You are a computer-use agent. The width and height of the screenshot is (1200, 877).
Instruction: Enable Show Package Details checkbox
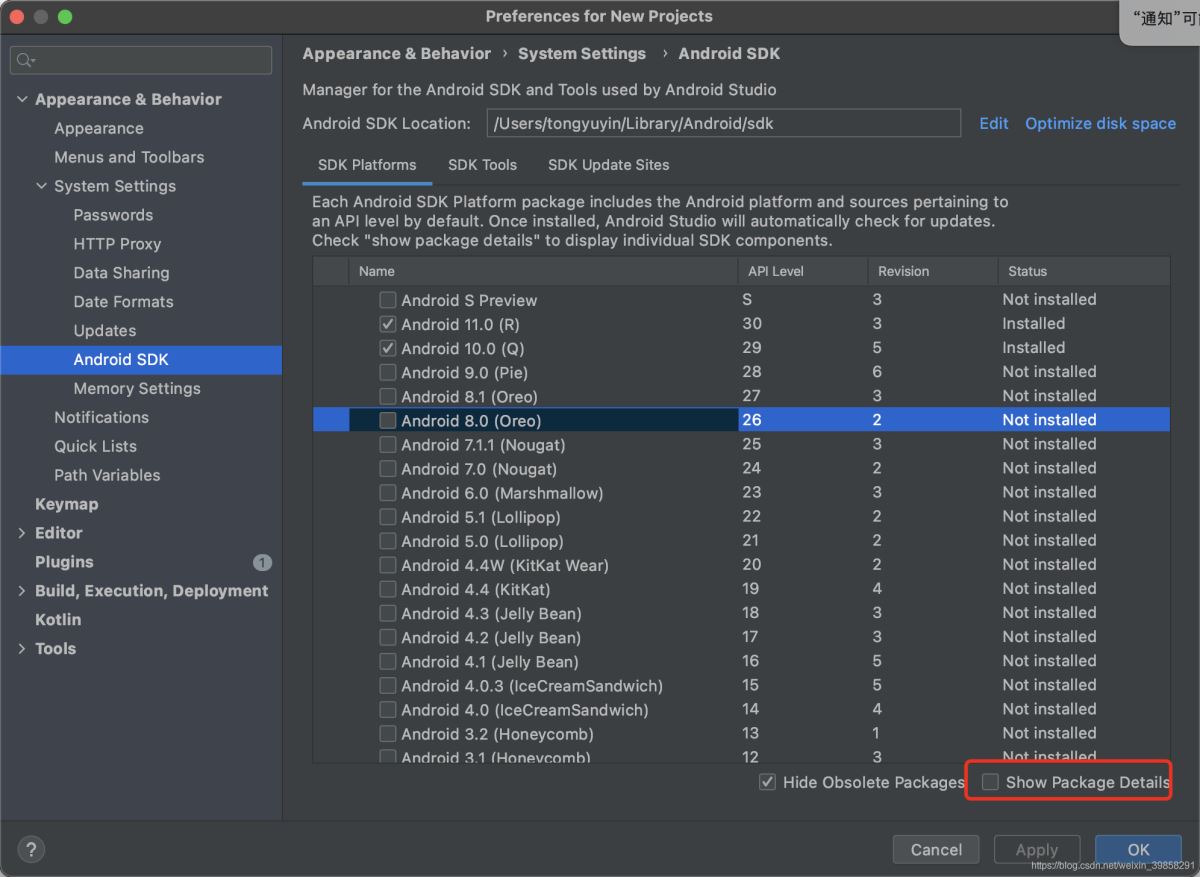tap(990, 782)
